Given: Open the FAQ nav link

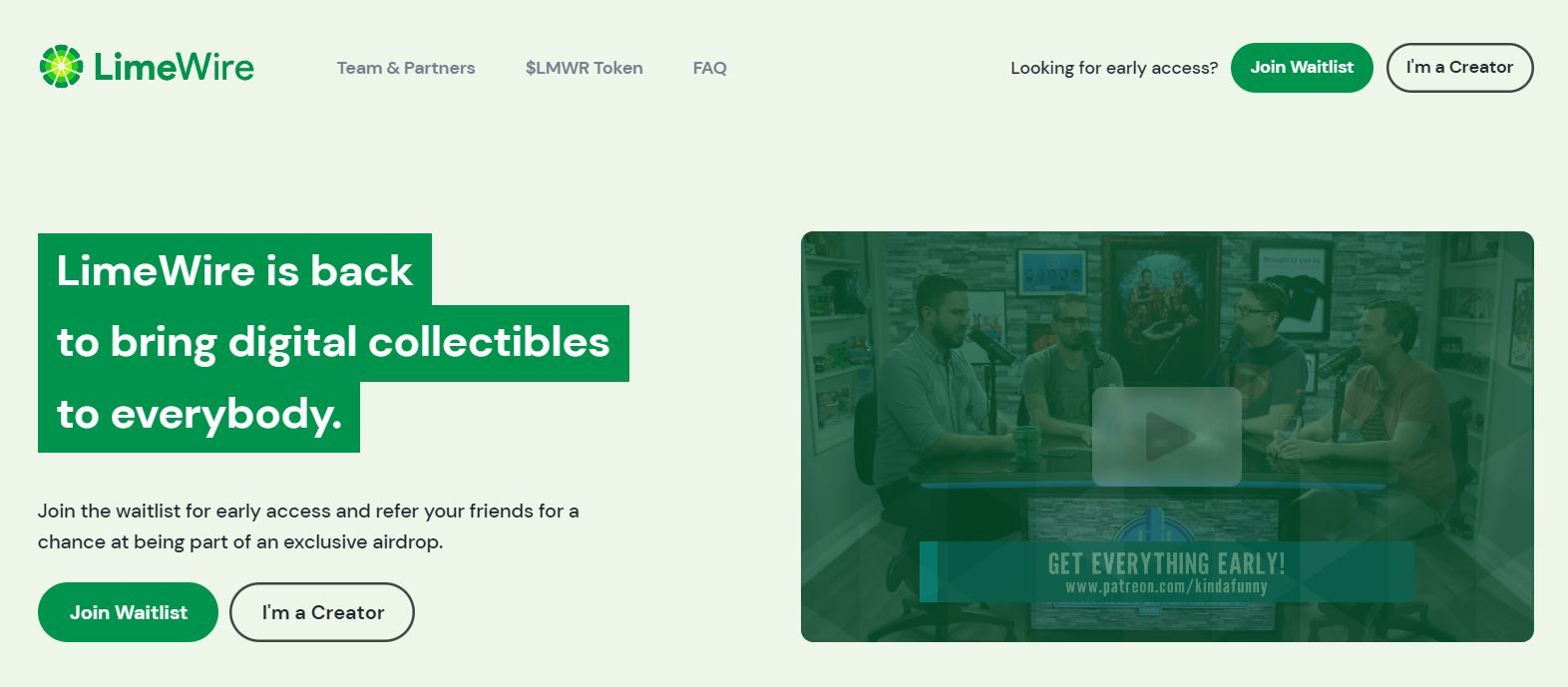Looking at the screenshot, I should click(710, 68).
